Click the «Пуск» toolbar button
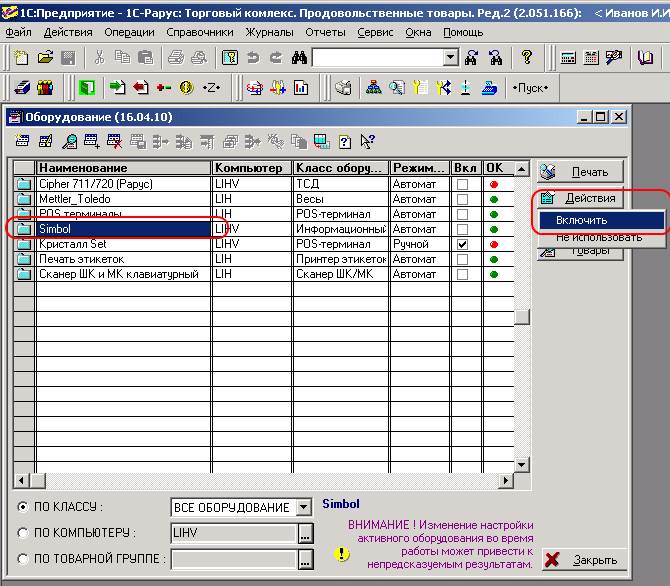670x586 pixels. click(530, 88)
